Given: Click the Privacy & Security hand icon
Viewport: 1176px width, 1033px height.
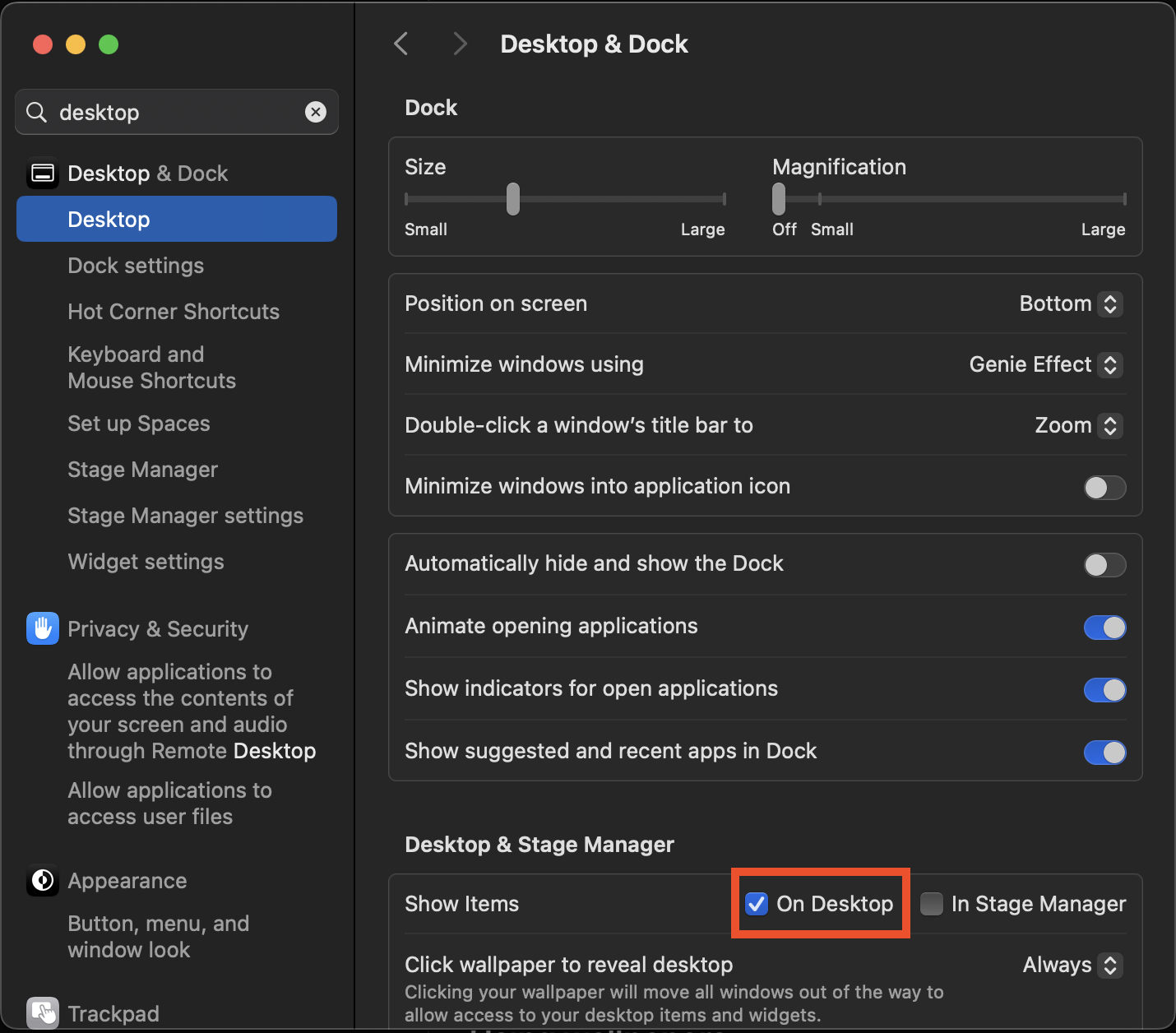Looking at the screenshot, I should coord(43,629).
